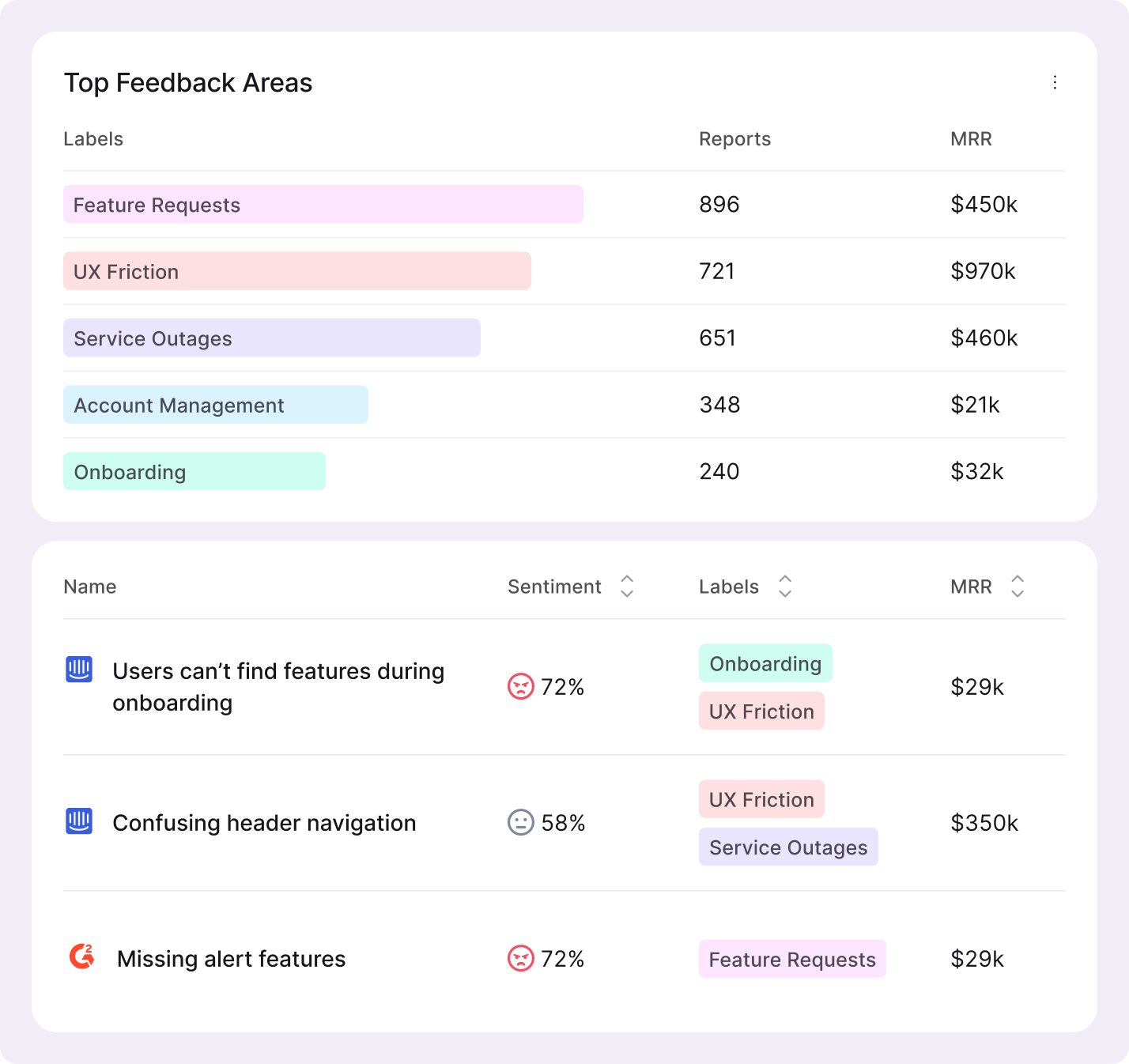This screenshot has height=1064, width=1129.
Task: Click the Service Outages tag on header navigation row
Action: click(787, 847)
